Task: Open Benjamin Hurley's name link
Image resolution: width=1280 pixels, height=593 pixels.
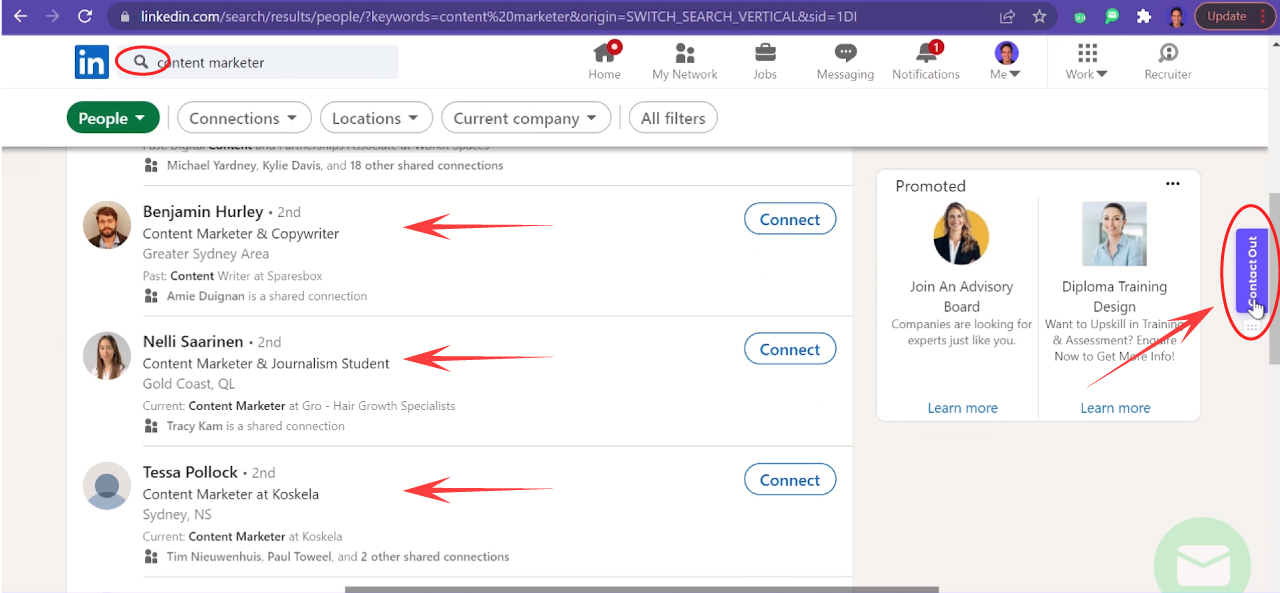Action: pos(203,211)
